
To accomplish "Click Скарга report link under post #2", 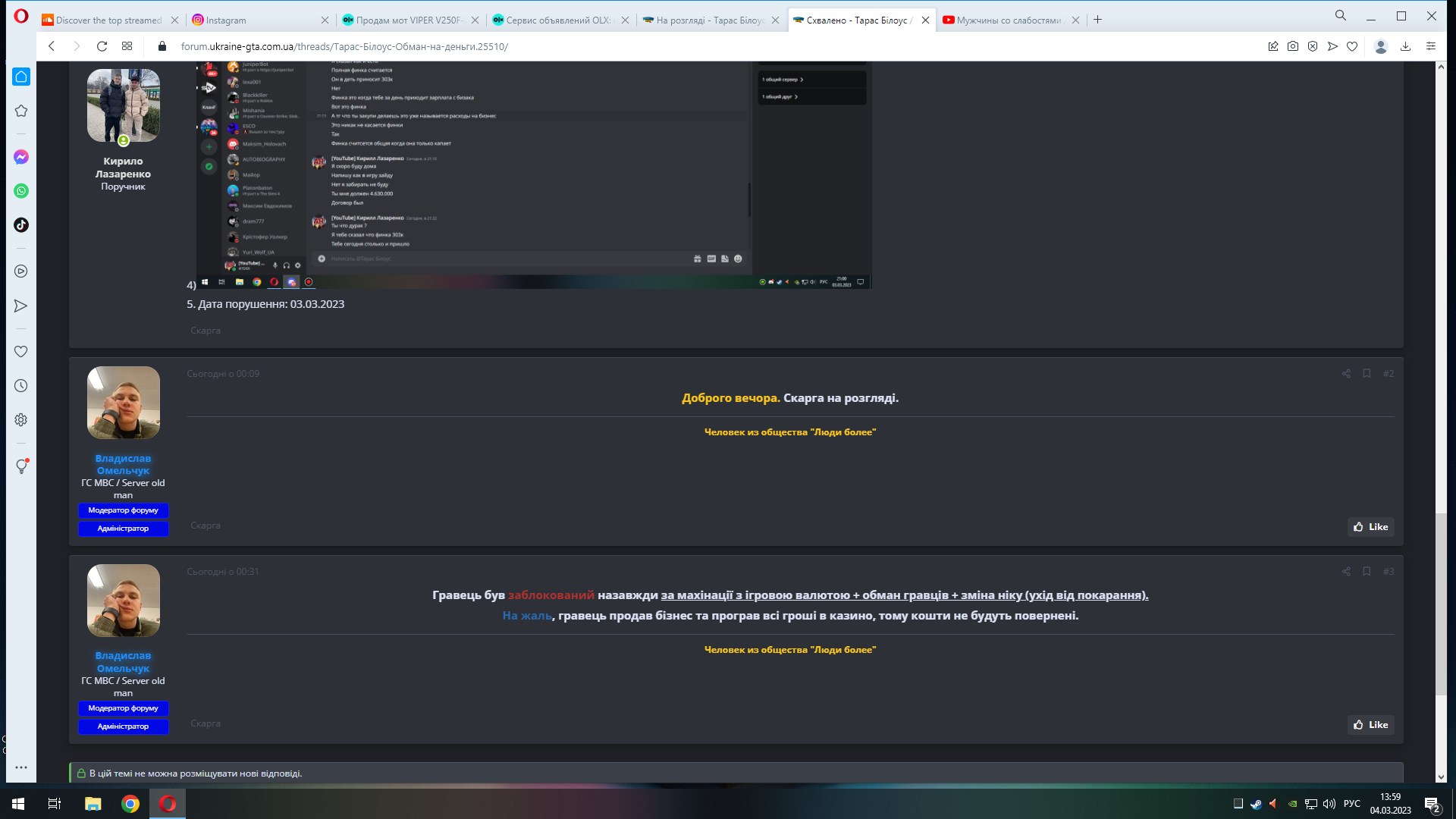I will point(206,526).
